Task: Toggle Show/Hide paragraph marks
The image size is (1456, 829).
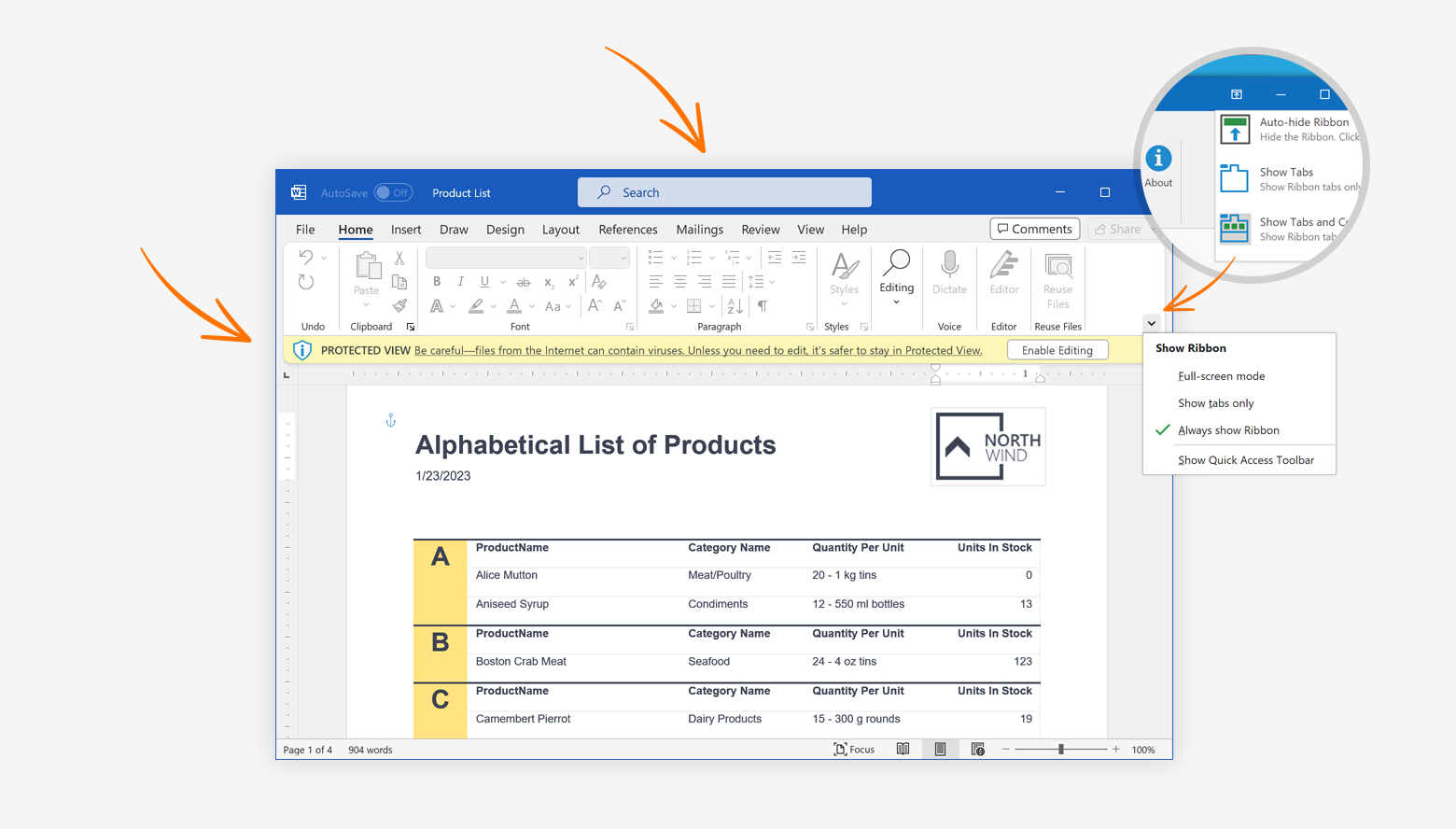Action: [x=763, y=305]
